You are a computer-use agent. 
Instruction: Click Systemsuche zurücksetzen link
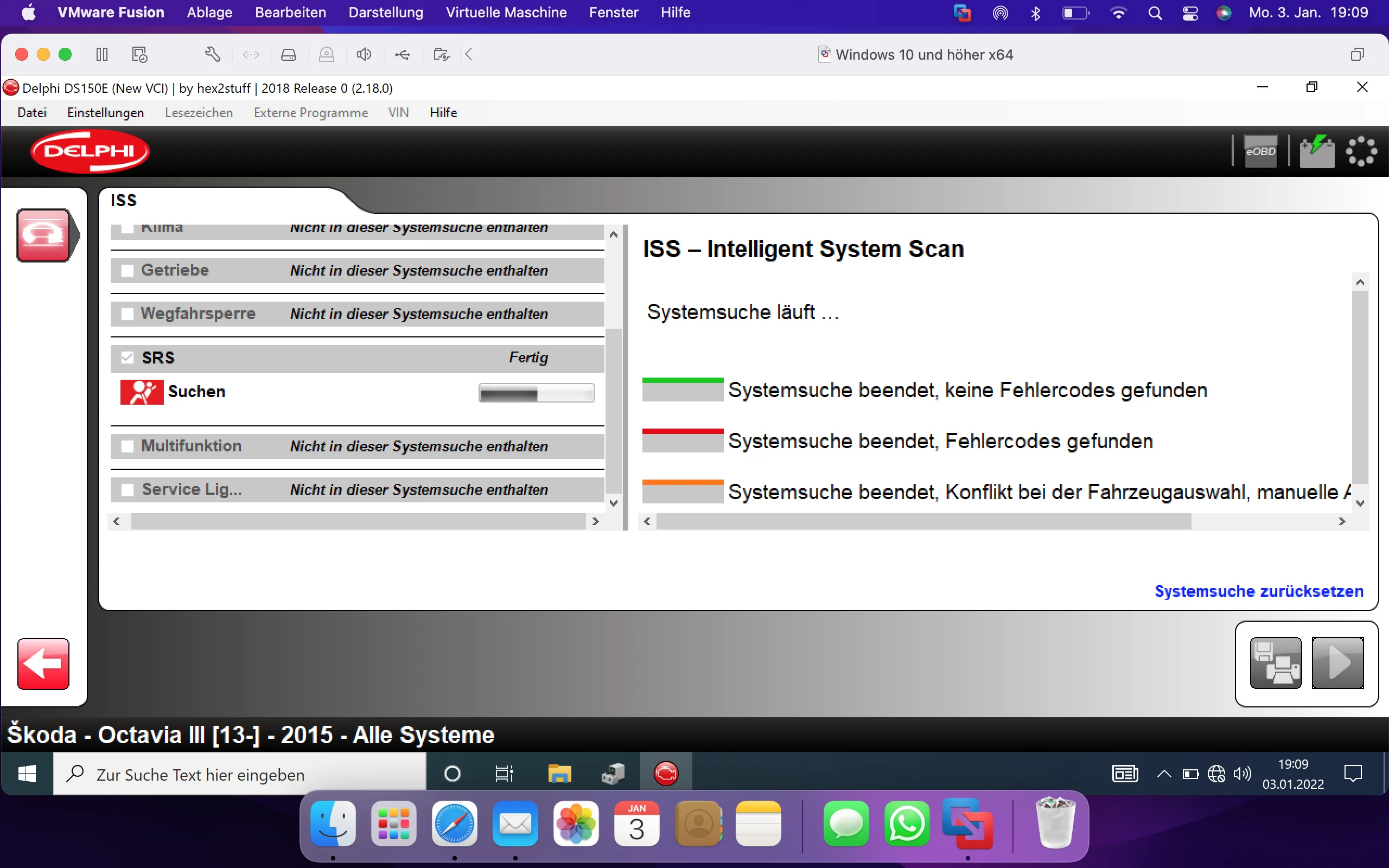point(1259,591)
